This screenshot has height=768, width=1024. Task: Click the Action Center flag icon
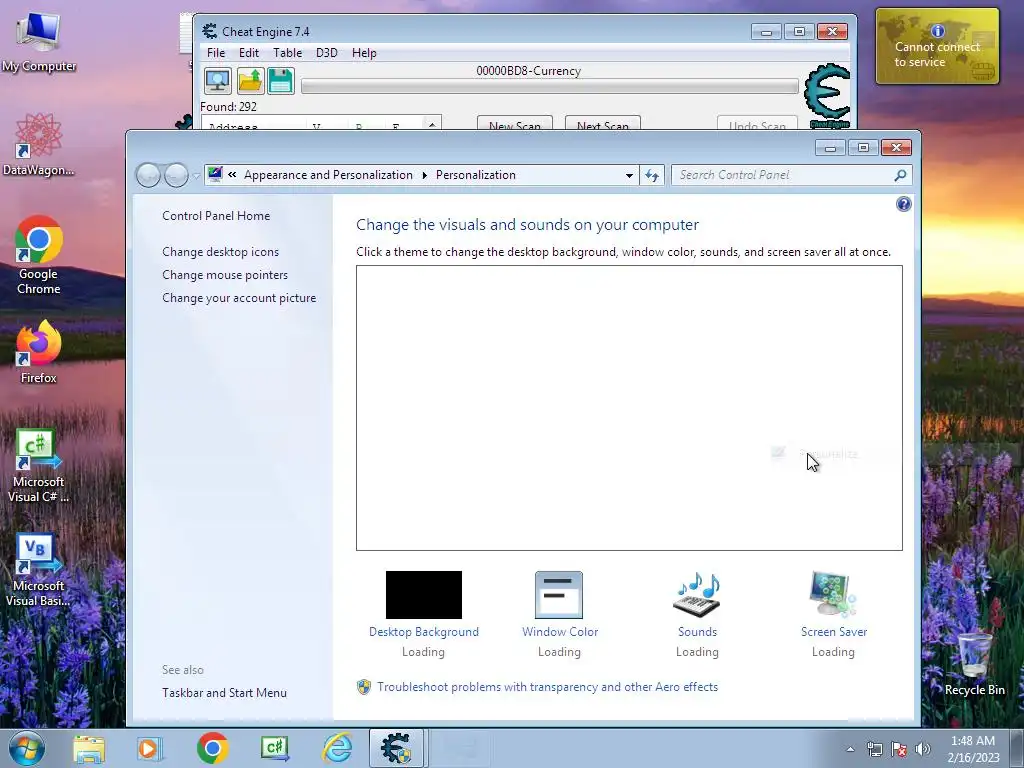899,749
